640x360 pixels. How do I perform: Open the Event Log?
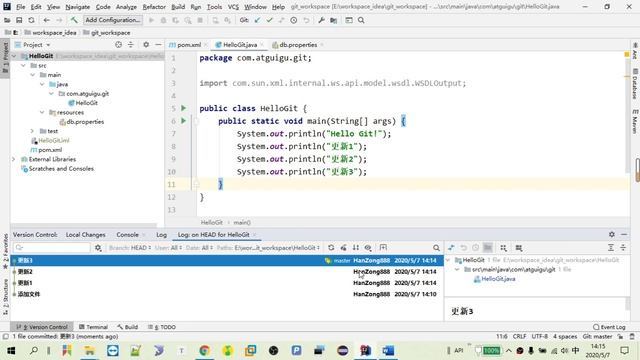tap(609, 327)
